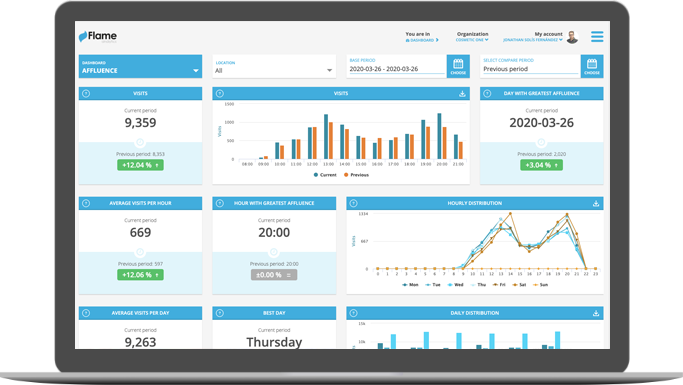Image resolution: width=683 pixels, height=385 pixels.
Task: Click the base period date range field
Action: [x=396, y=69]
